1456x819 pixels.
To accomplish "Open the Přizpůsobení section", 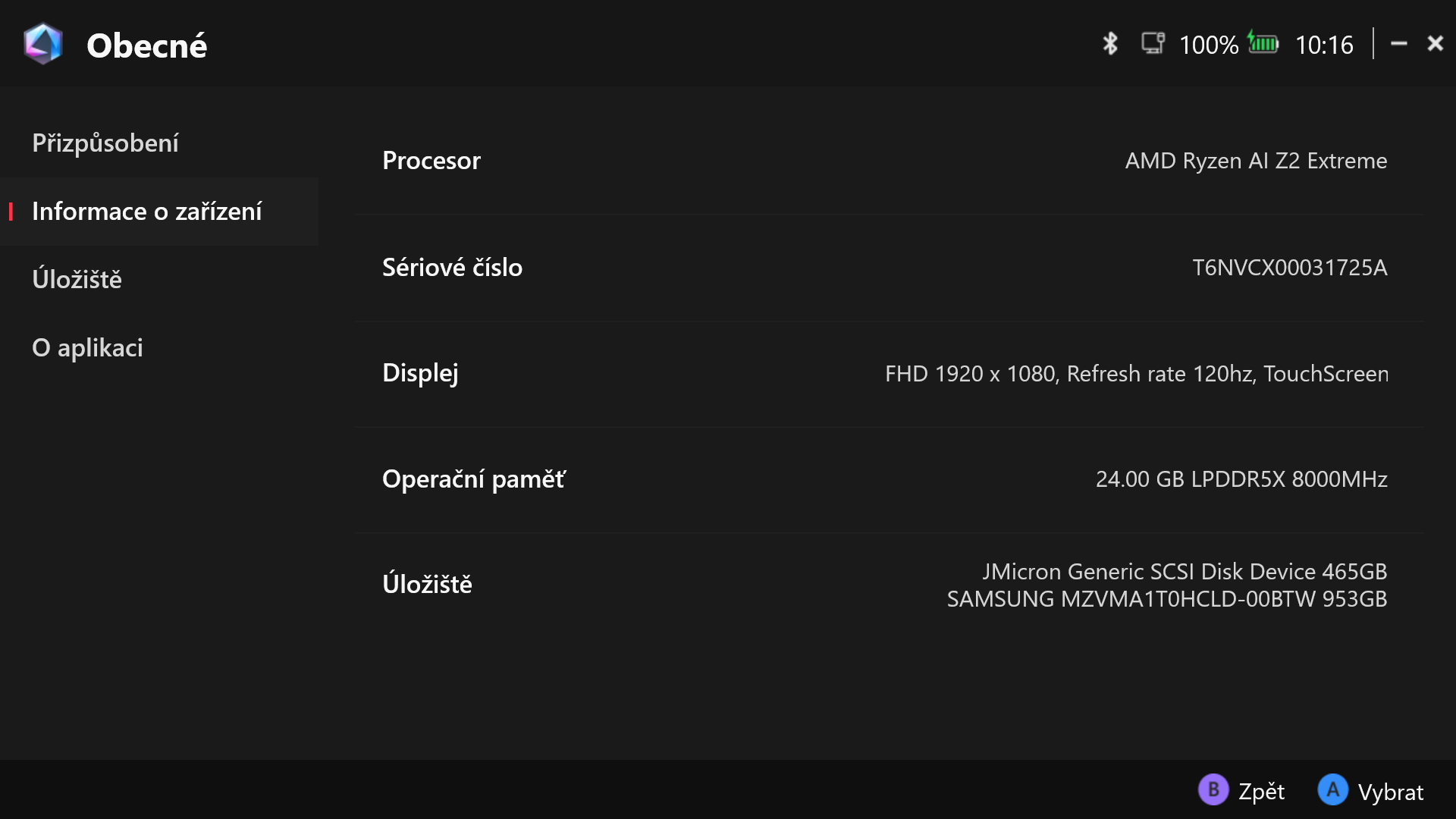I will tap(105, 143).
